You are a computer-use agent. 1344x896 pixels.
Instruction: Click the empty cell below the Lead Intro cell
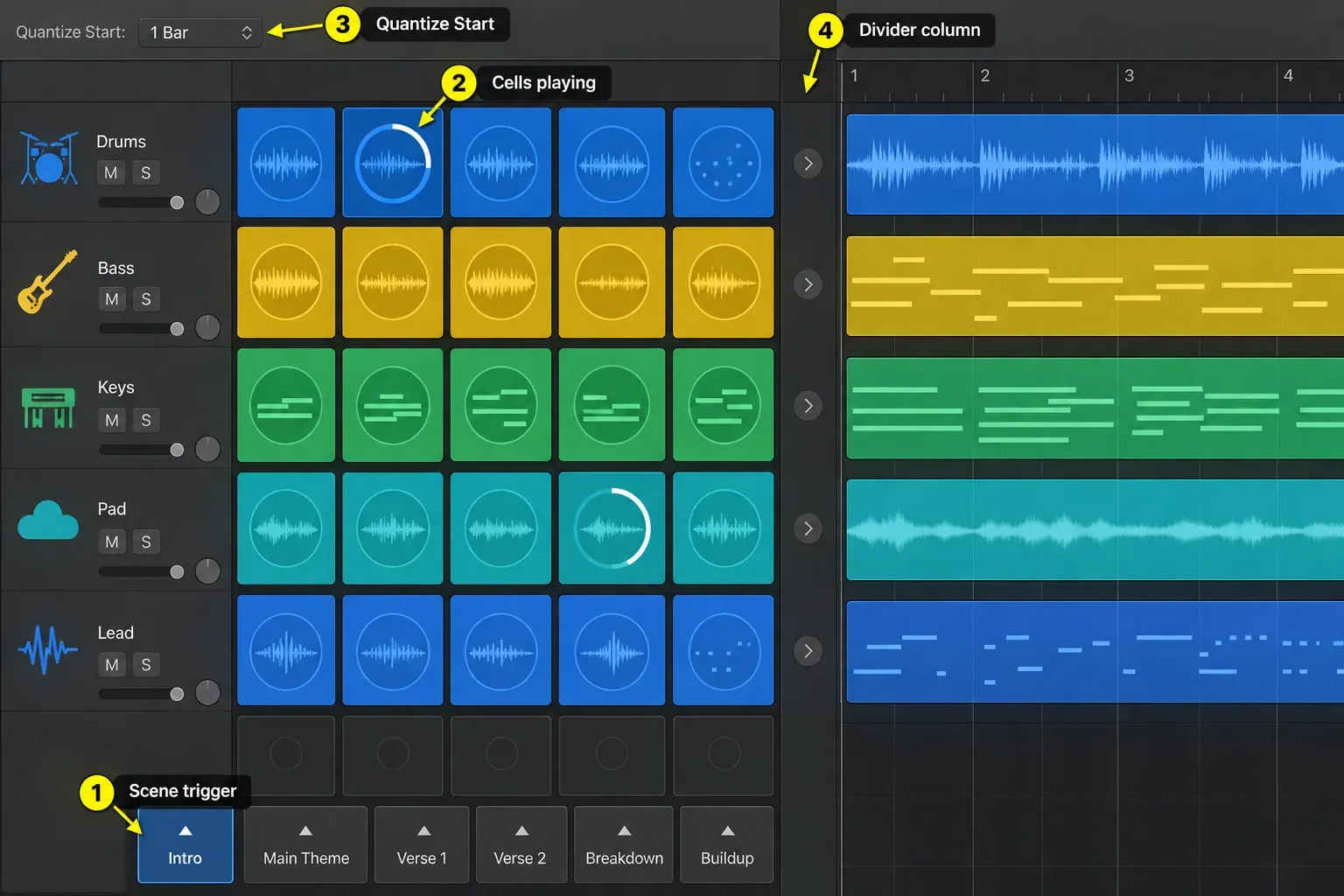(x=286, y=754)
